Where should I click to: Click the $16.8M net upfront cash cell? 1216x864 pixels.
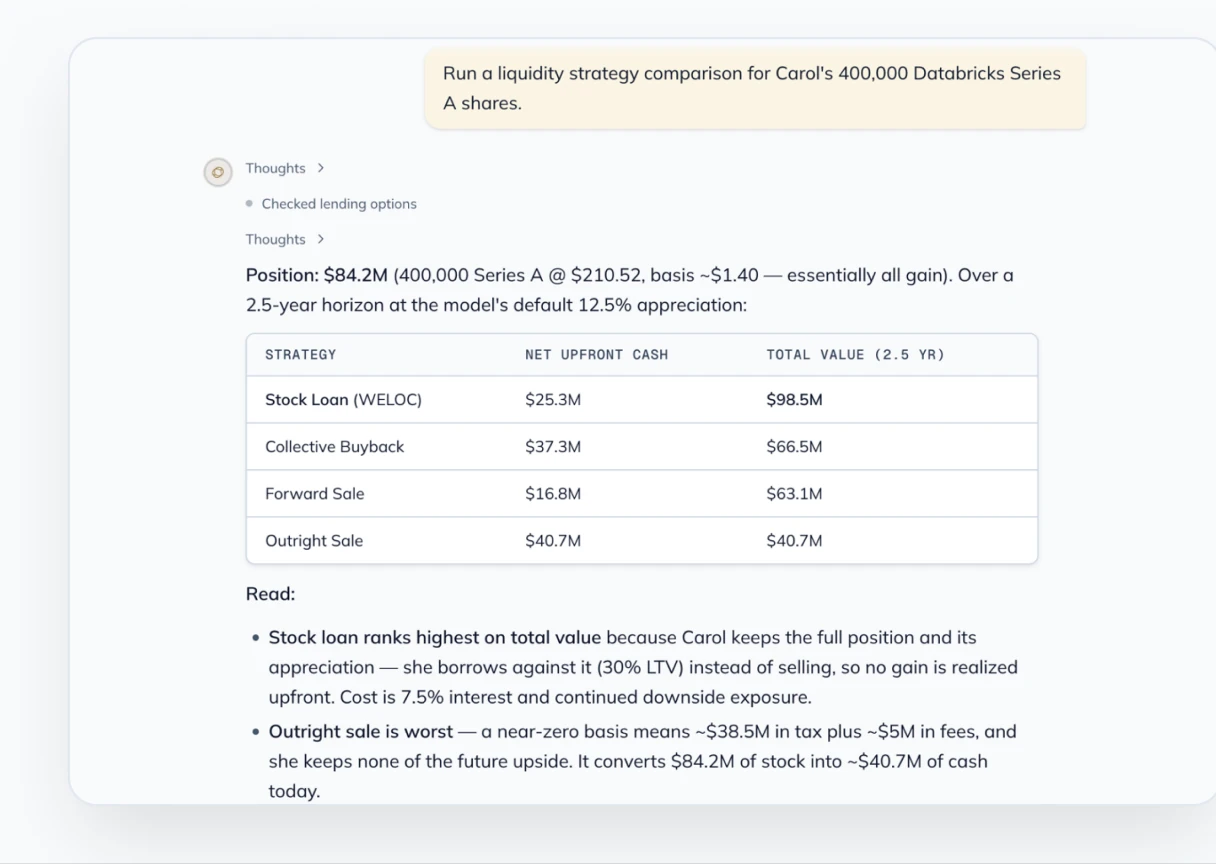click(553, 494)
